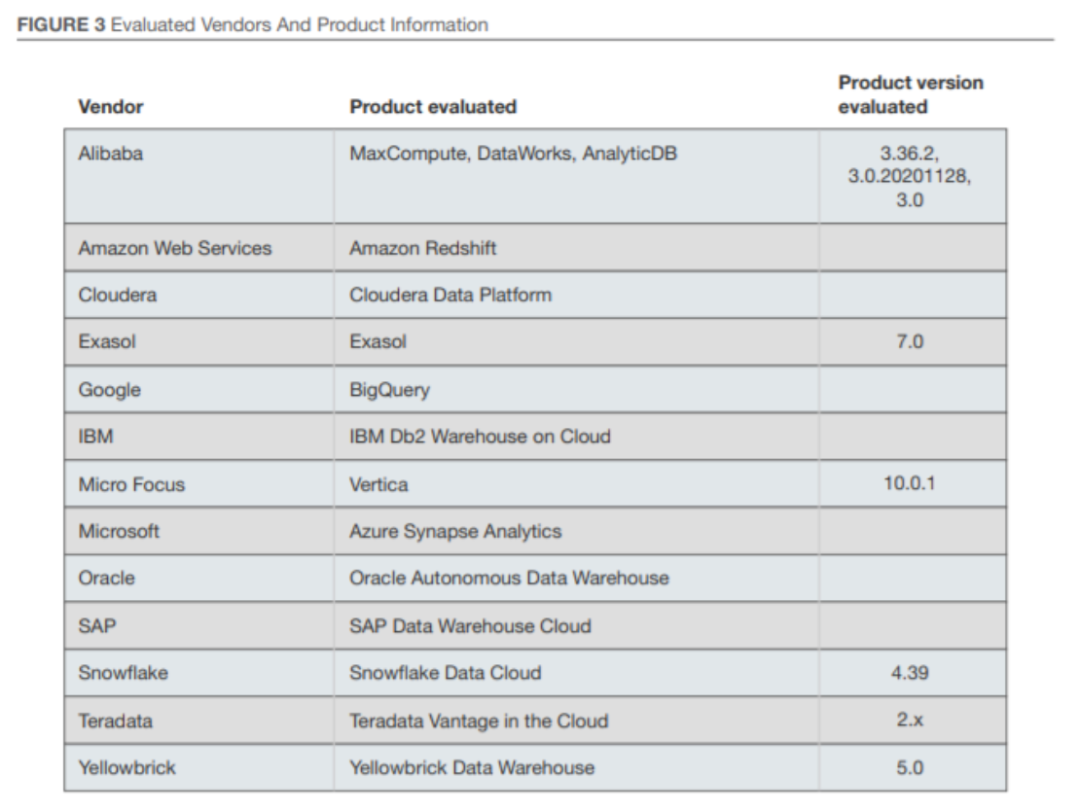This screenshot has width=1080, height=811.
Task: Select the Cloudera Data Platform cell
Action: coord(450,295)
